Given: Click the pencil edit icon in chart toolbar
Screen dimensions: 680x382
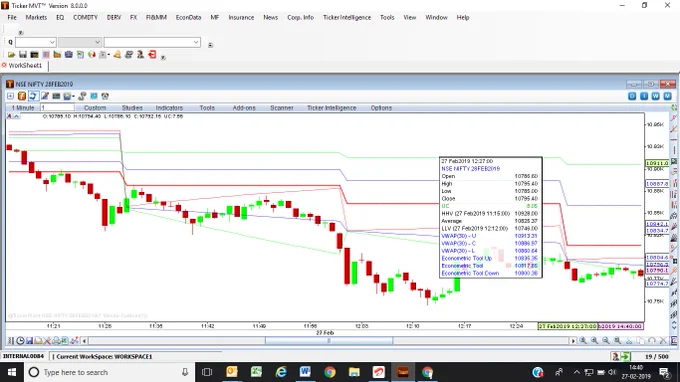Looking at the screenshot, I should point(45,96).
